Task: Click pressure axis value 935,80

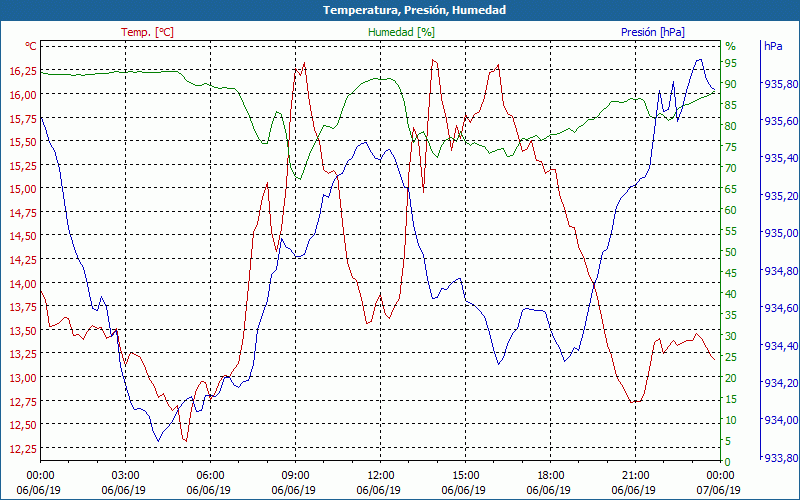Action: pos(781,84)
